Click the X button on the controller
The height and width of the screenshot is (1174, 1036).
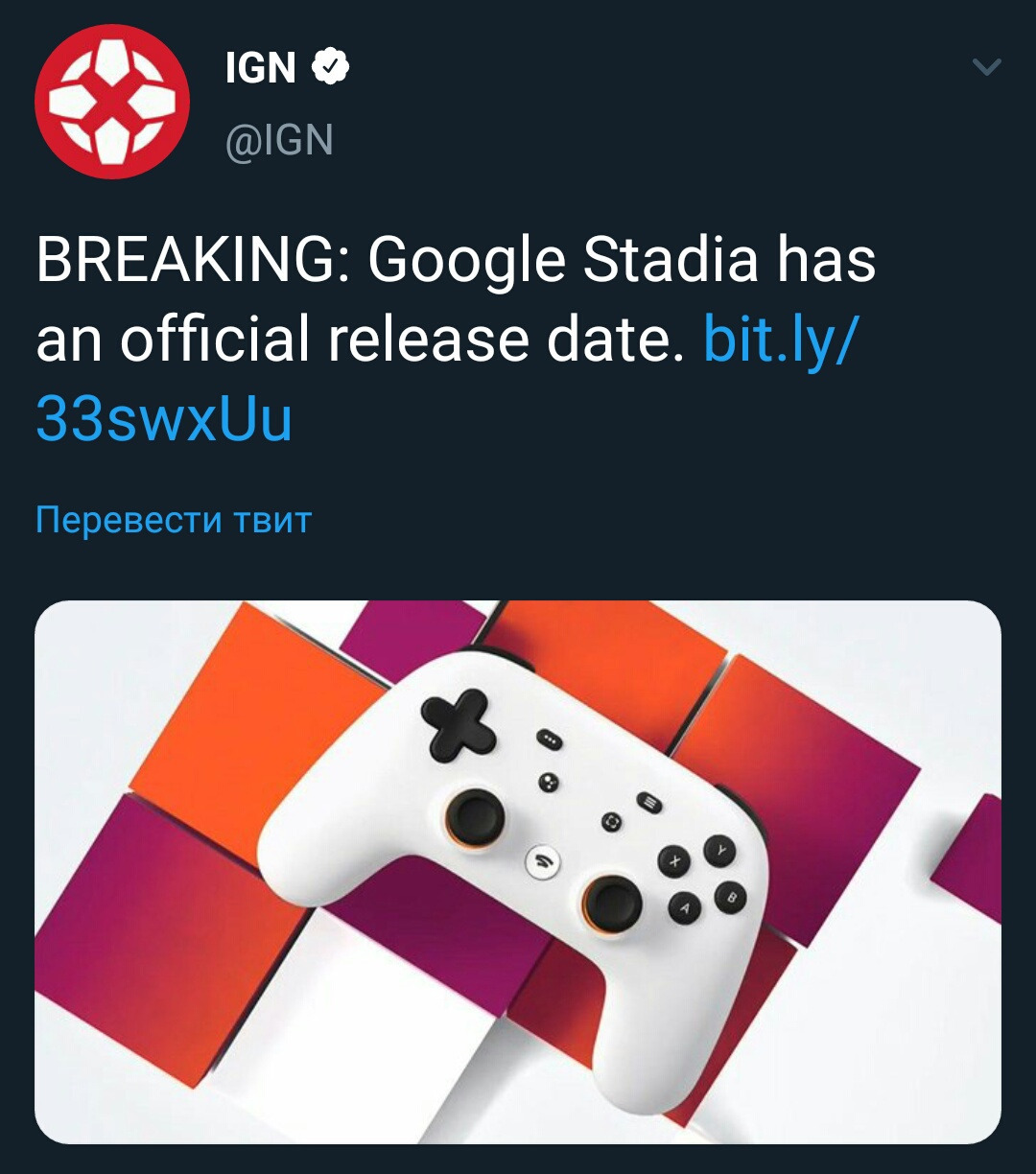click(673, 861)
